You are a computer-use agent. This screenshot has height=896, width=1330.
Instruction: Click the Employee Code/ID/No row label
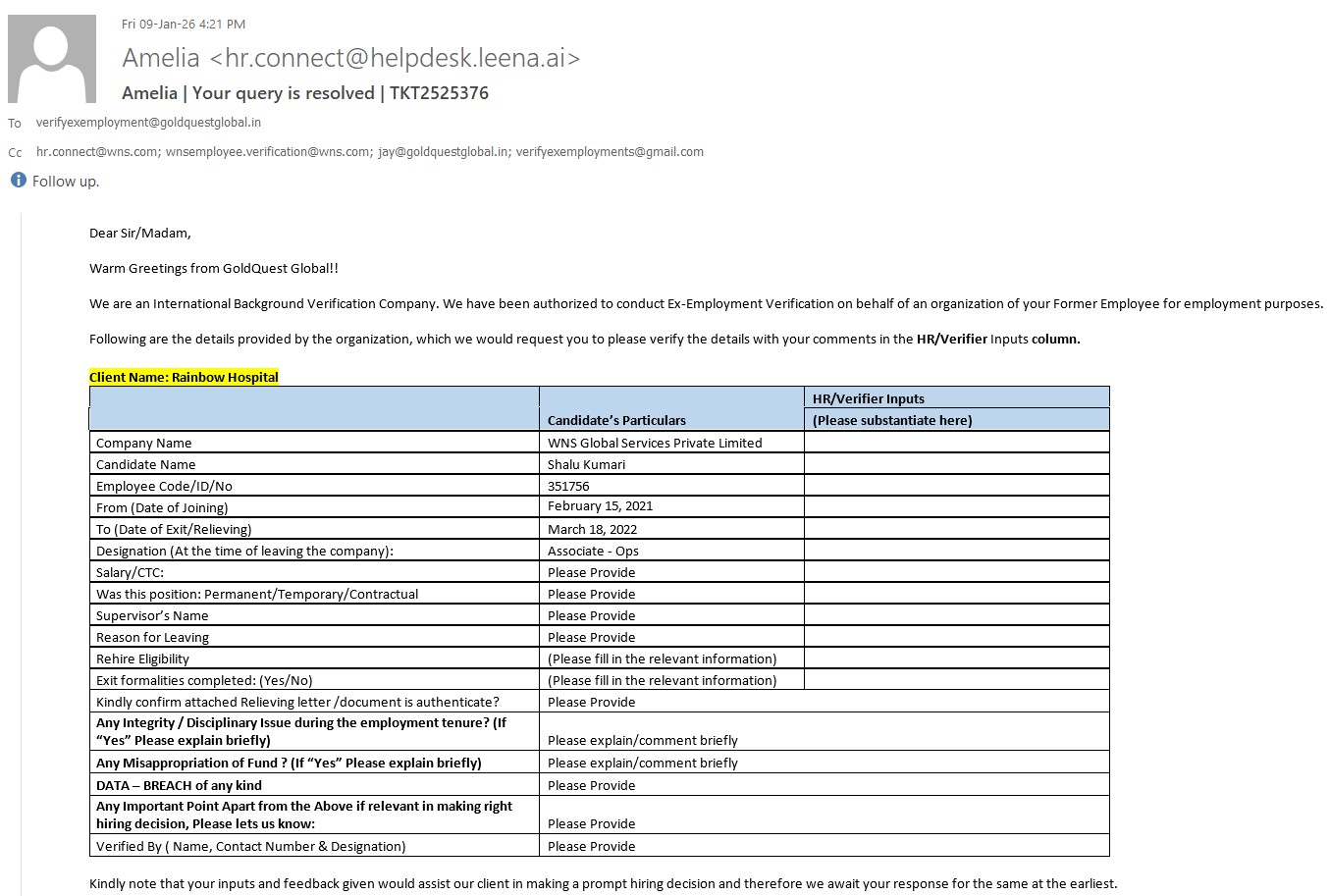[x=164, y=486]
